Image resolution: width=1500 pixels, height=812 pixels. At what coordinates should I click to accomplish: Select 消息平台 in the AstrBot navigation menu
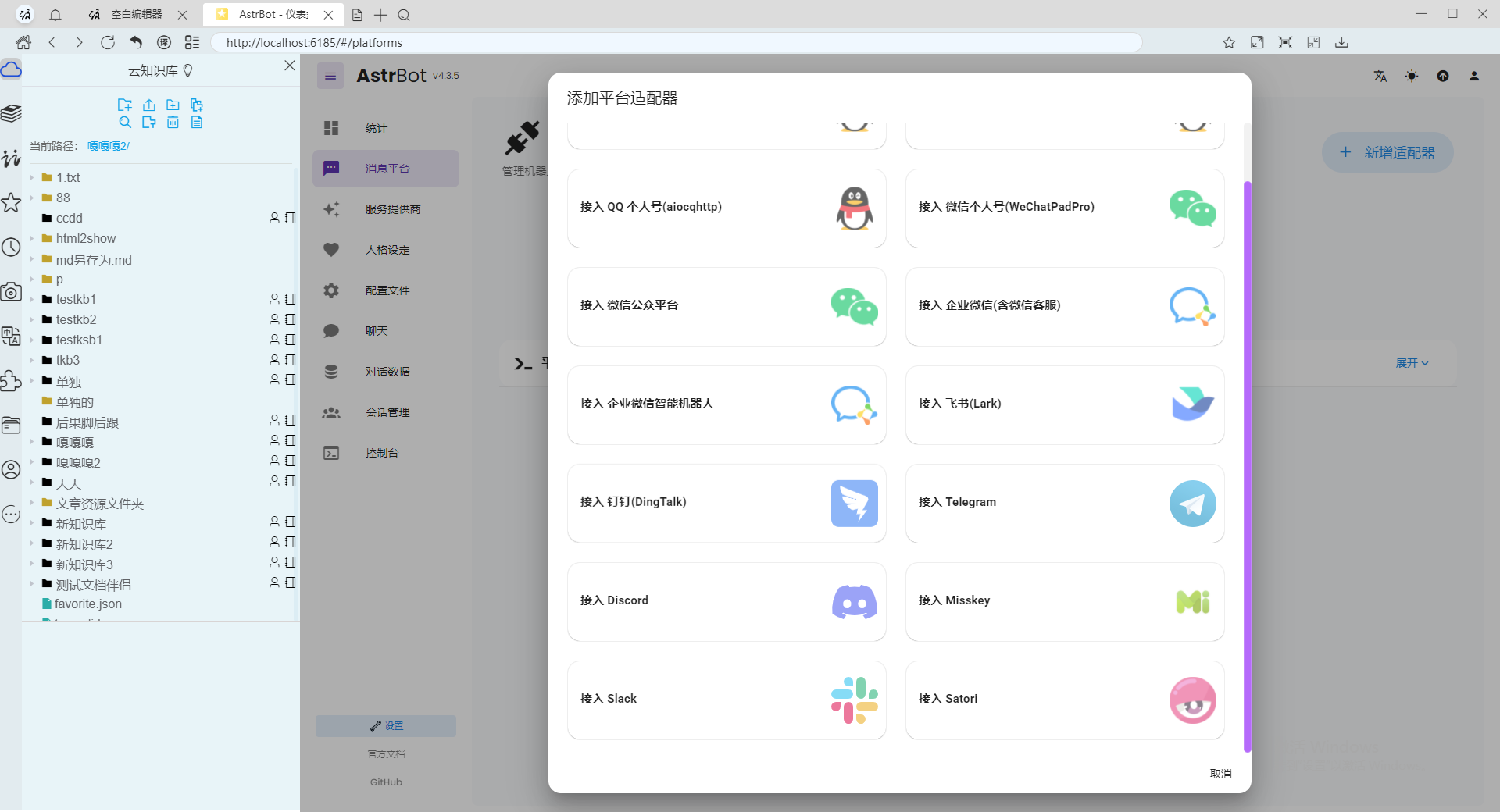pos(387,168)
